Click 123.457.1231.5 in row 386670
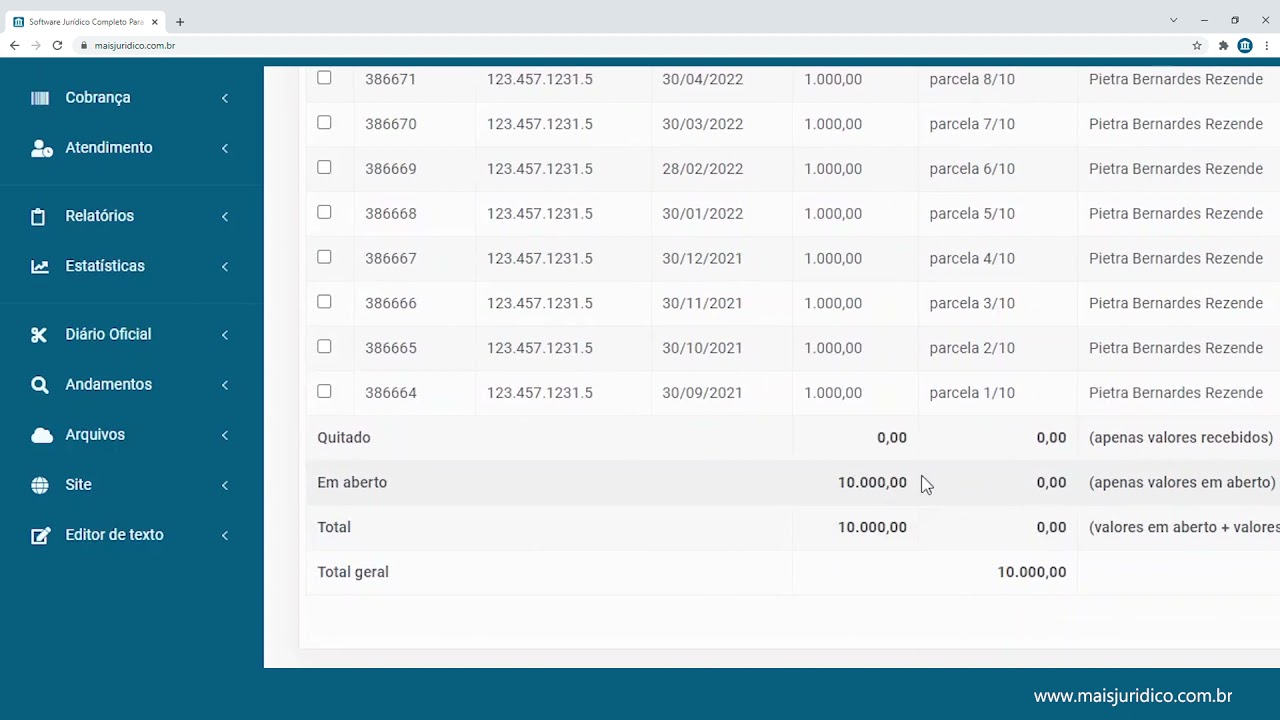Image resolution: width=1280 pixels, height=720 pixels. [540, 124]
